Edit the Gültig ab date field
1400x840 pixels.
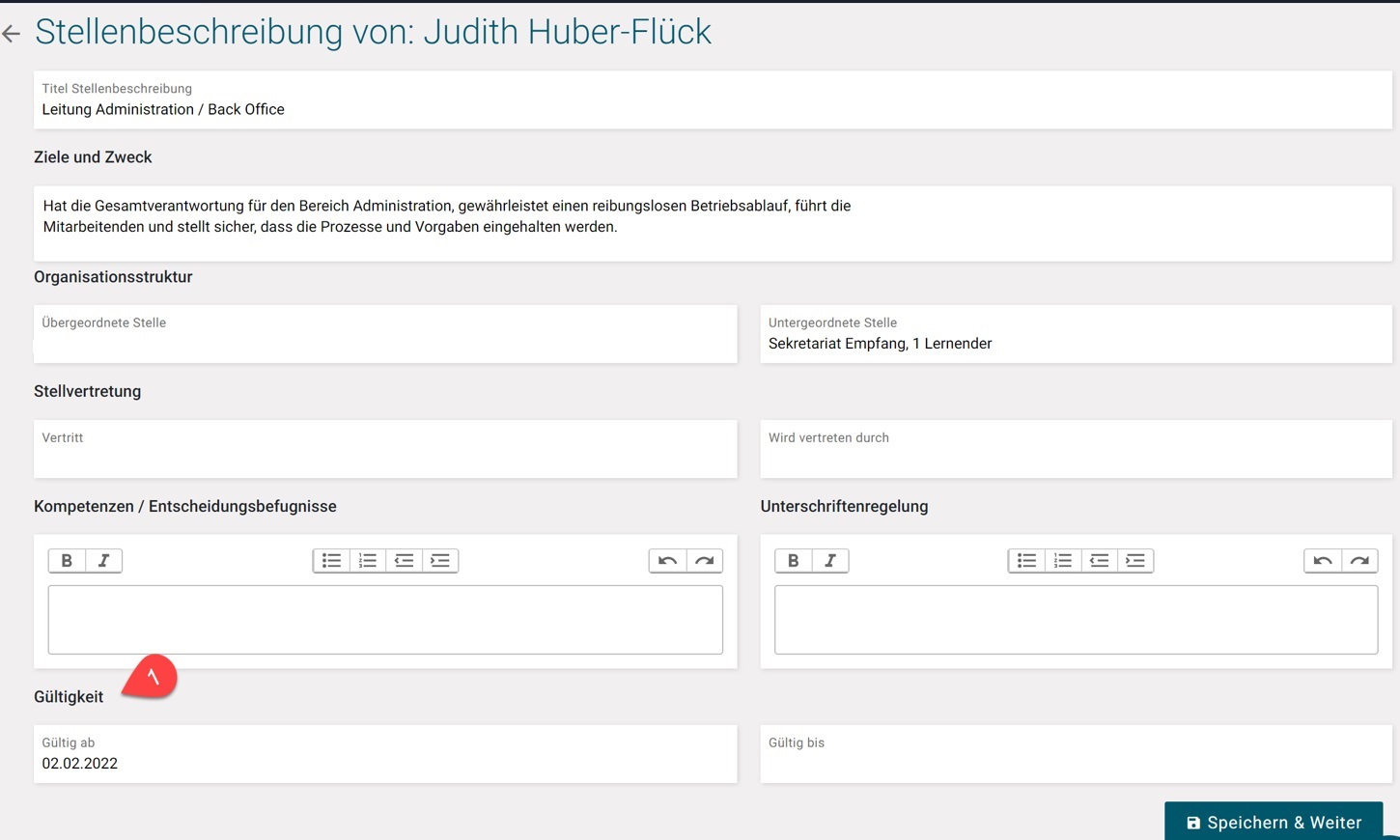(385, 763)
